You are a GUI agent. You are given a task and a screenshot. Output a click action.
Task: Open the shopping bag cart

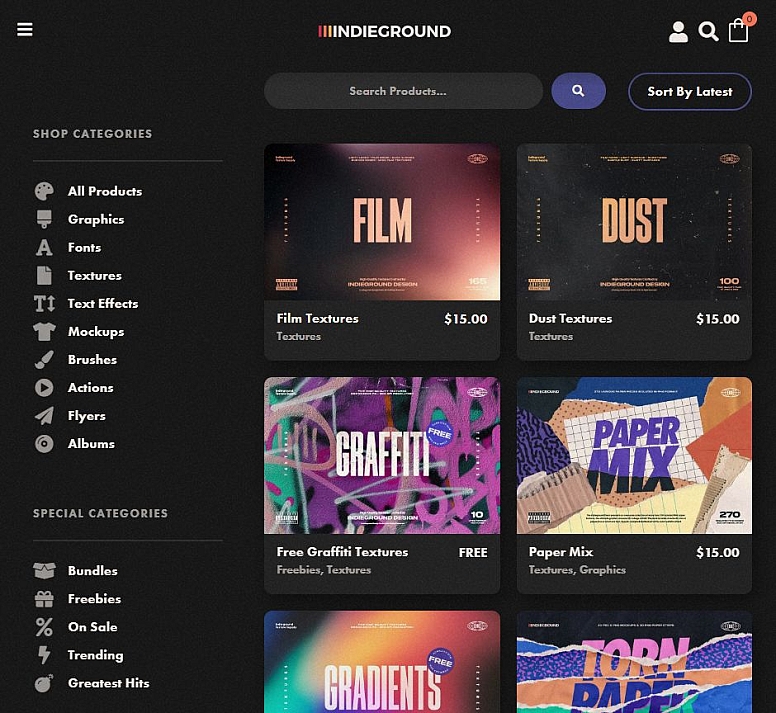coord(739,31)
